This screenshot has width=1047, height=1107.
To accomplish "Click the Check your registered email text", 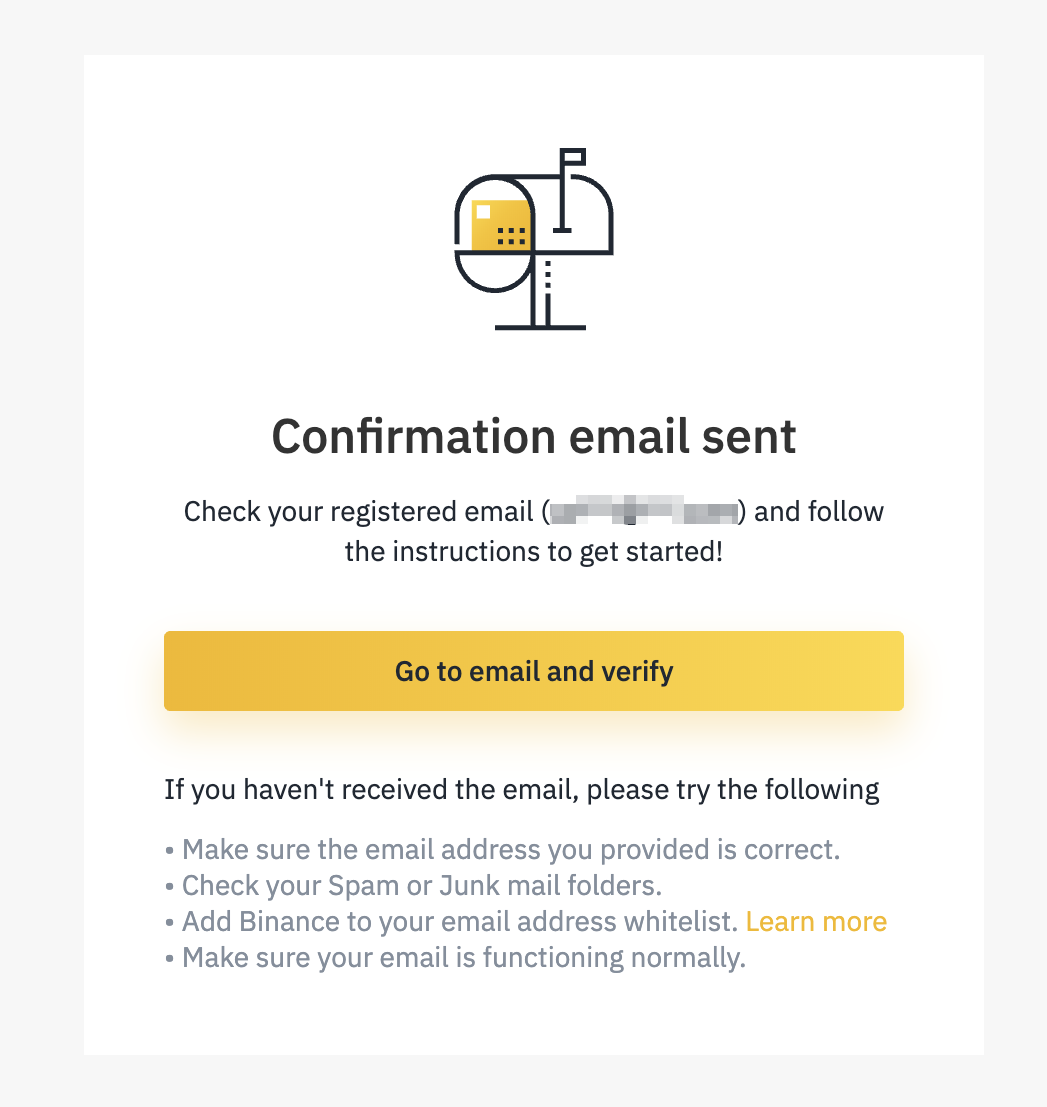I will [359, 512].
